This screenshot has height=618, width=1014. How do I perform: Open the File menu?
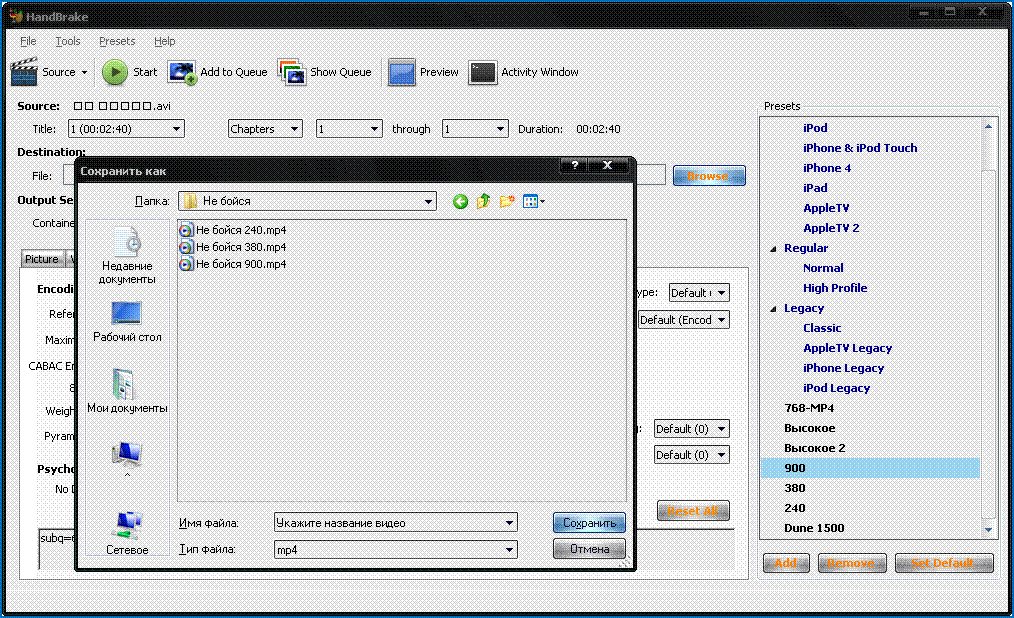click(28, 41)
